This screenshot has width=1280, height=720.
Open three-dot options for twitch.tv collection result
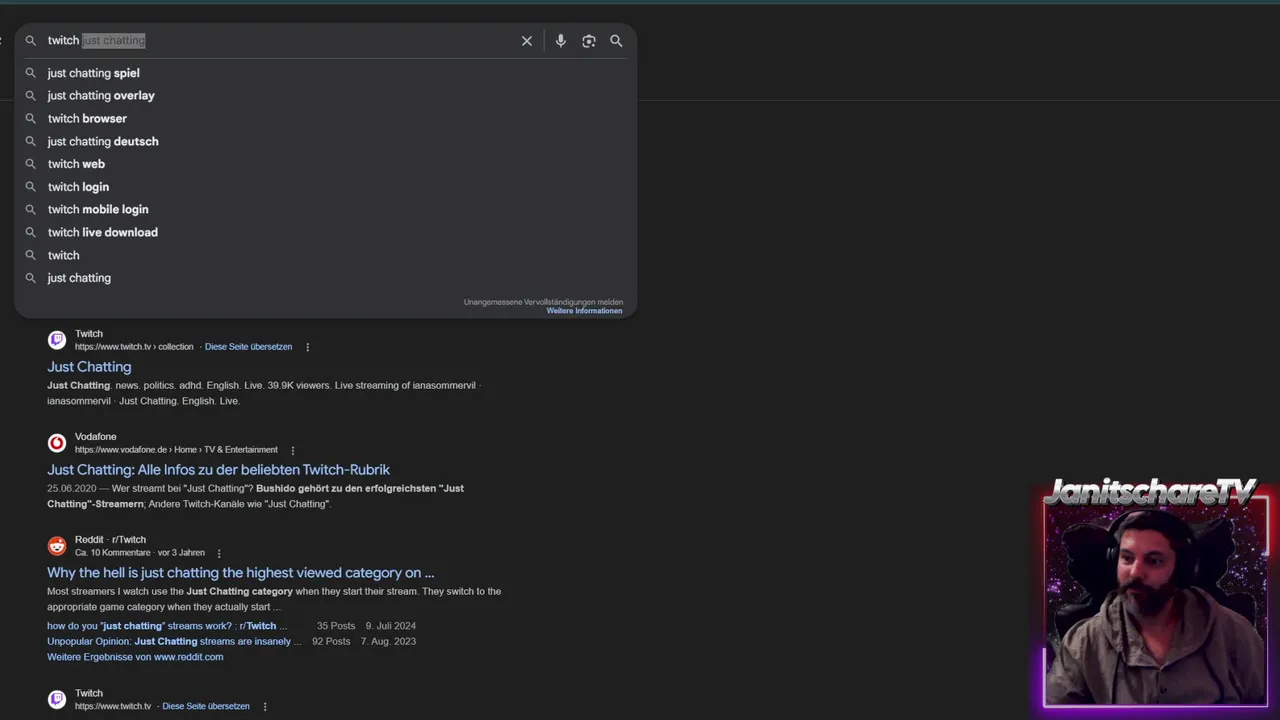click(x=307, y=347)
